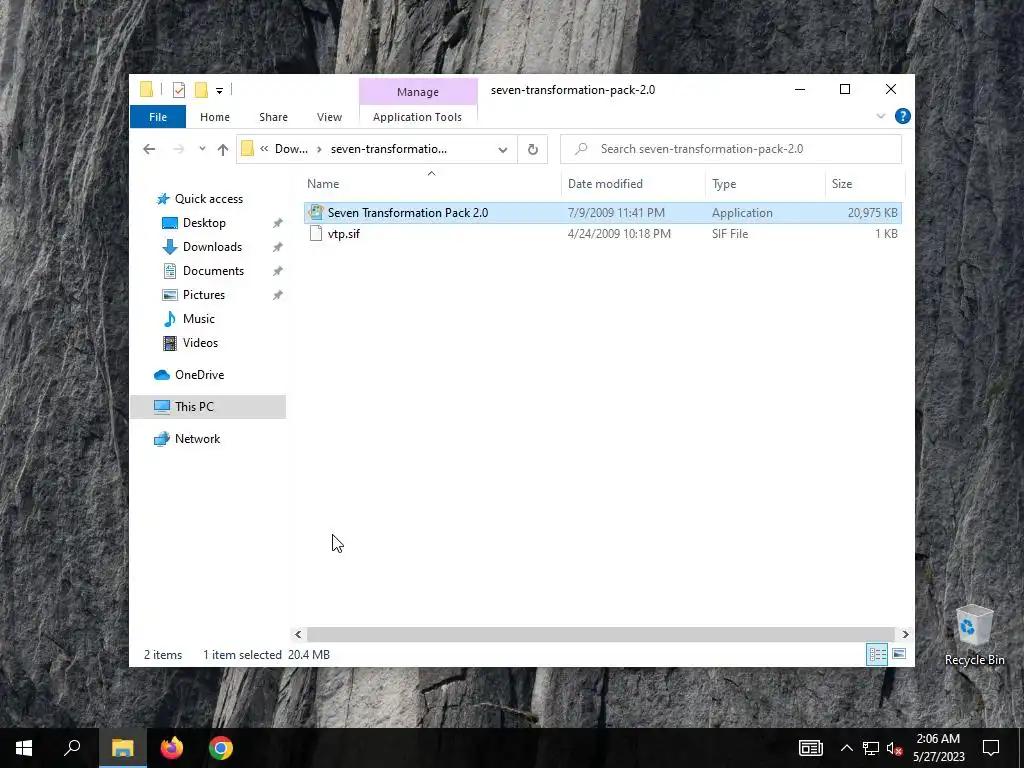
Task: Click the Properties quick access toolbar icon
Action: (x=178, y=90)
